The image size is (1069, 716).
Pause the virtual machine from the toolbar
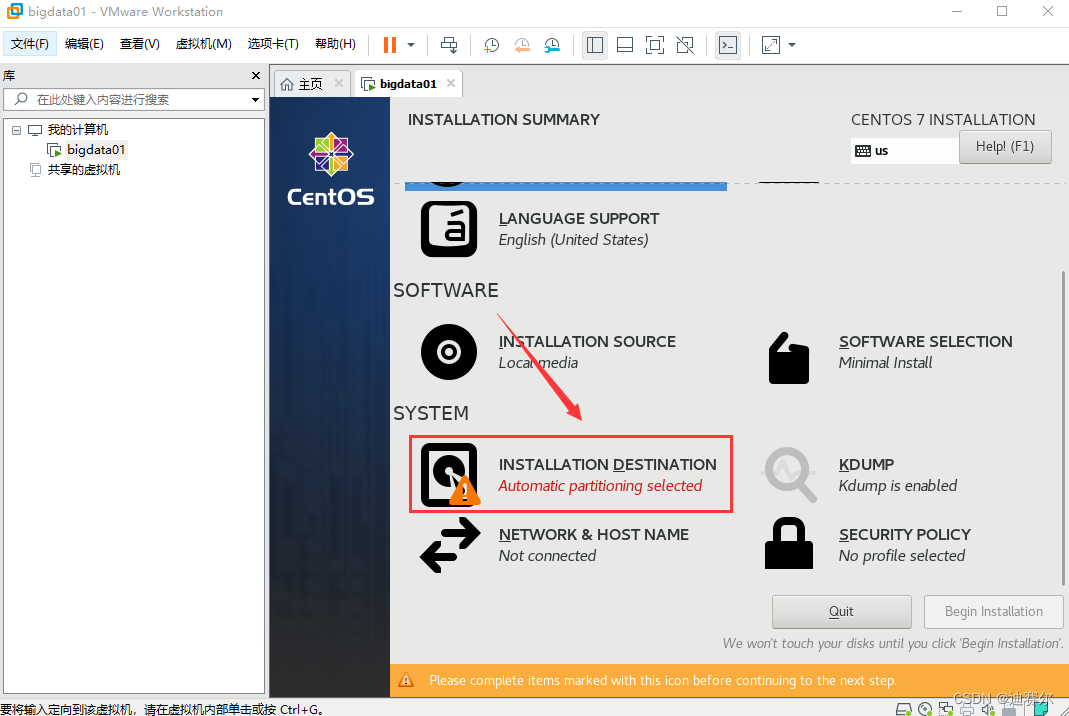[390, 45]
